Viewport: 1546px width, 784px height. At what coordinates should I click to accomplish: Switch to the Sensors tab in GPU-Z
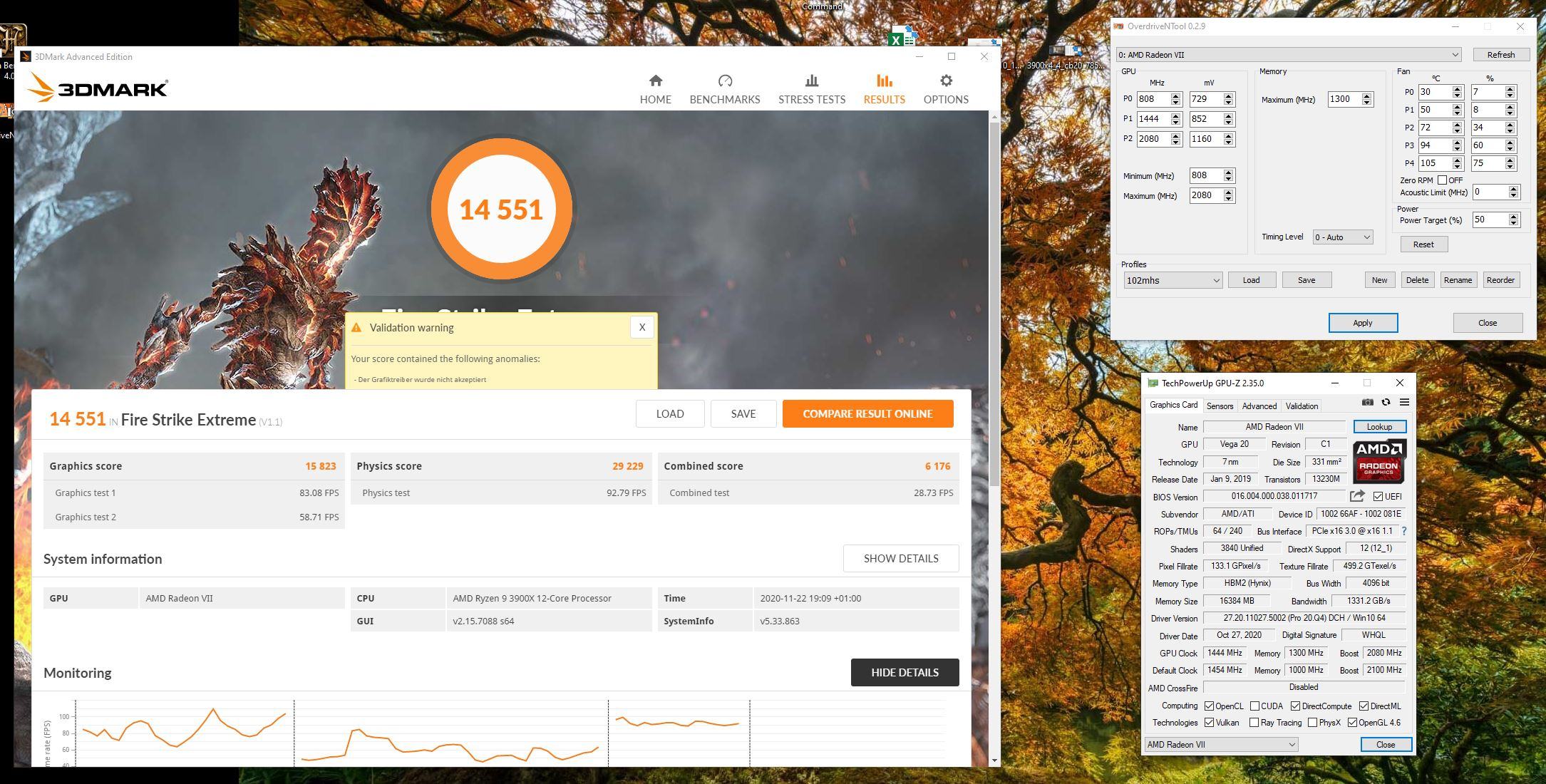tap(1219, 406)
